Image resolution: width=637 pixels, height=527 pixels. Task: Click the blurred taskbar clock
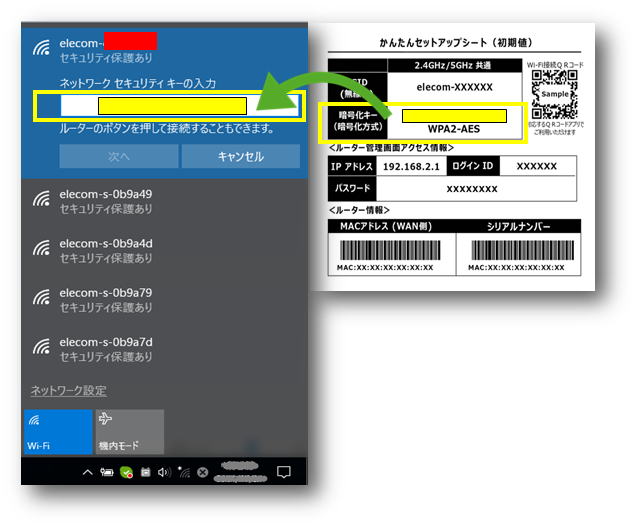(x=240, y=472)
